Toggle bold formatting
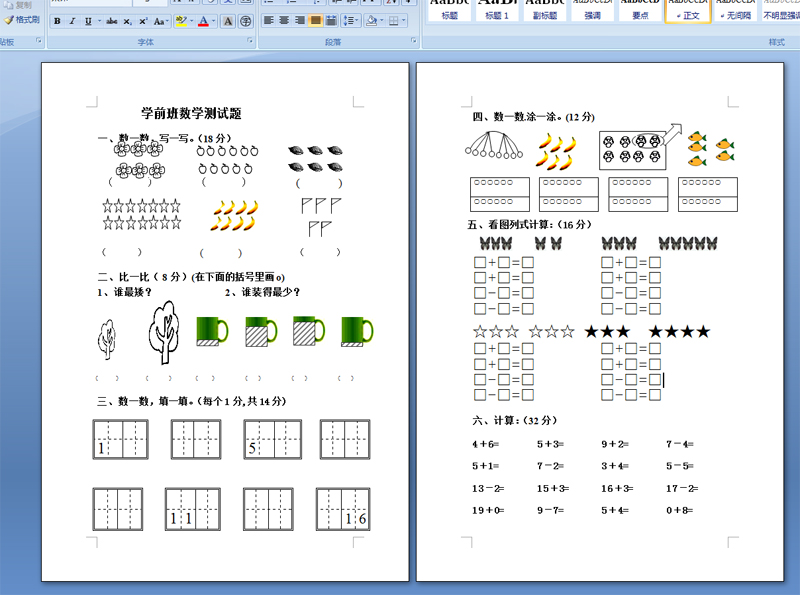 click(x=57, y=21)
